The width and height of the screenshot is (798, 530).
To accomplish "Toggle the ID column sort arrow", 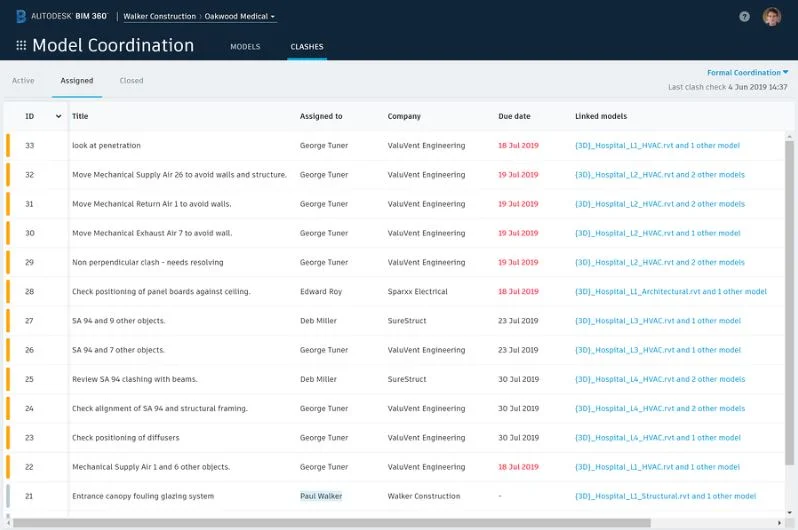I will coord(59,117).
